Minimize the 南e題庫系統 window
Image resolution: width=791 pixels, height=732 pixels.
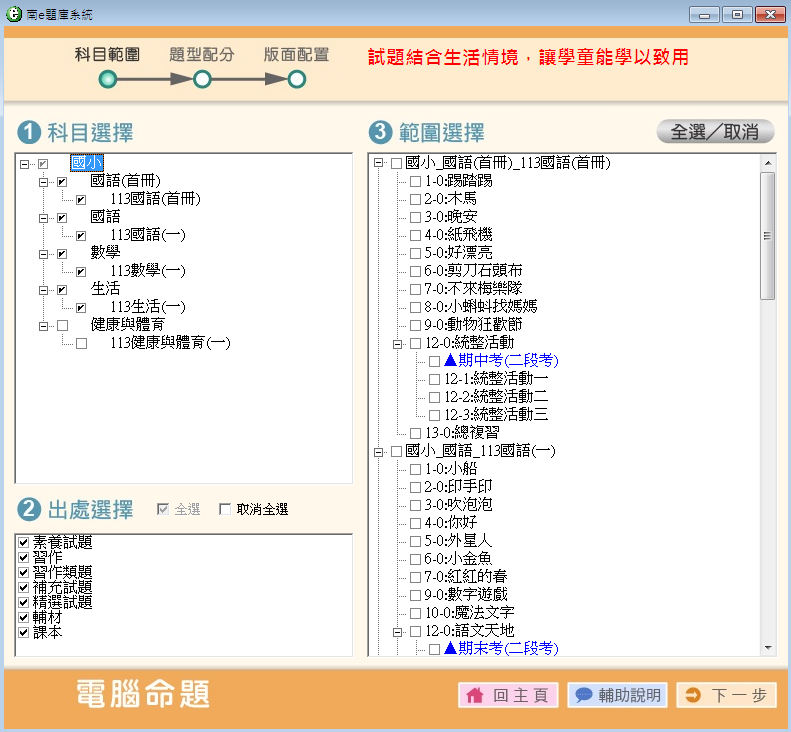[704, 15]
